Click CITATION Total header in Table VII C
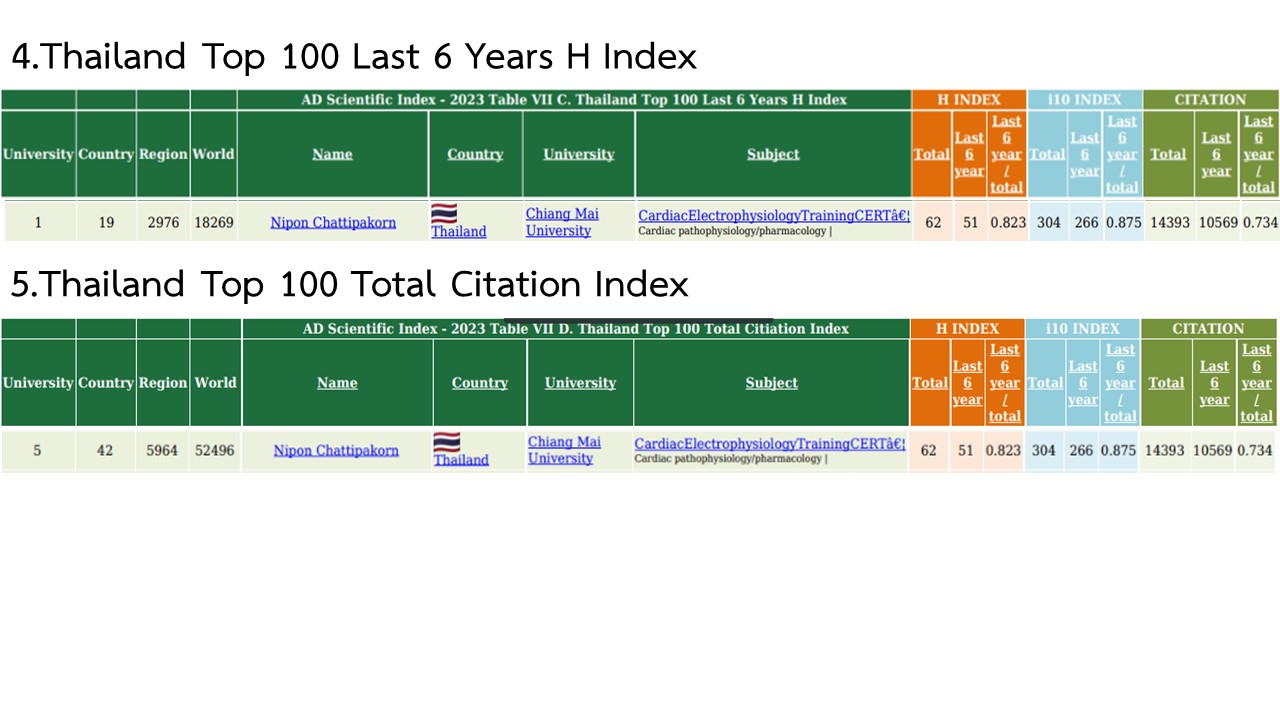The height and width of the screenshot is (720, 1280). pos(1168,154)
